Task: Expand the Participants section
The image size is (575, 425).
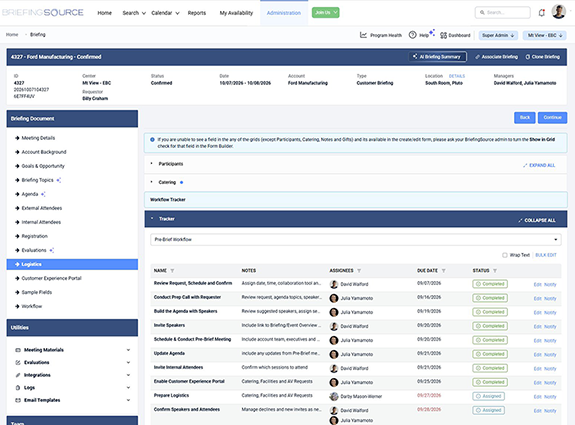Action: tap(151, 164)
